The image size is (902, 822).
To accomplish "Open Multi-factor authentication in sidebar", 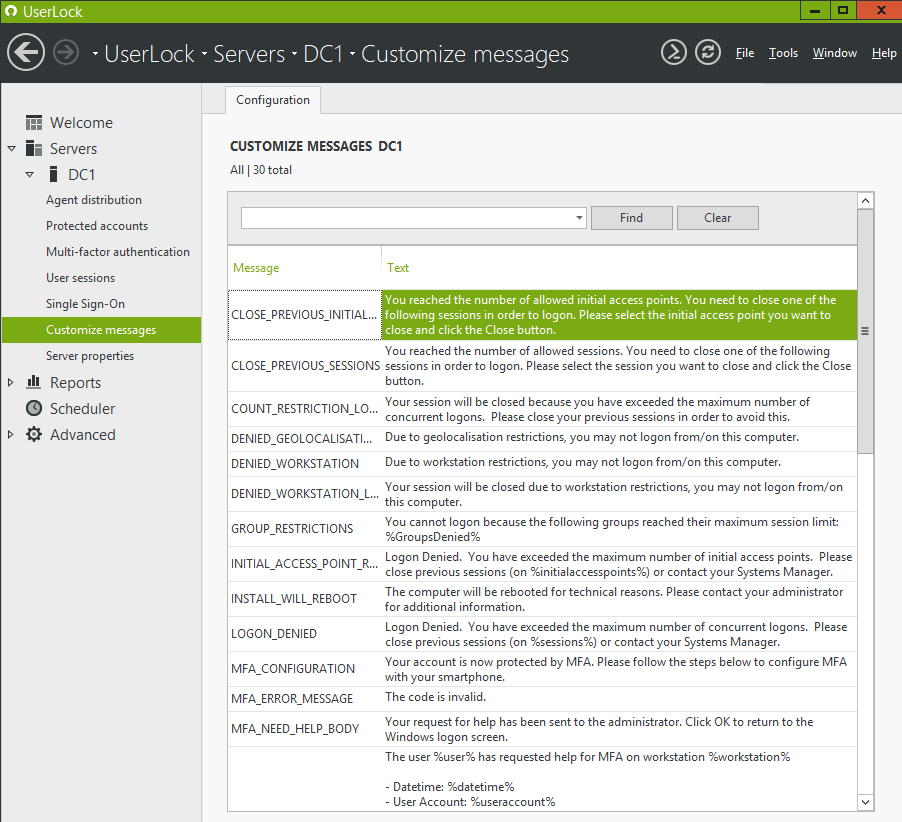I will (x=118, y=251).
